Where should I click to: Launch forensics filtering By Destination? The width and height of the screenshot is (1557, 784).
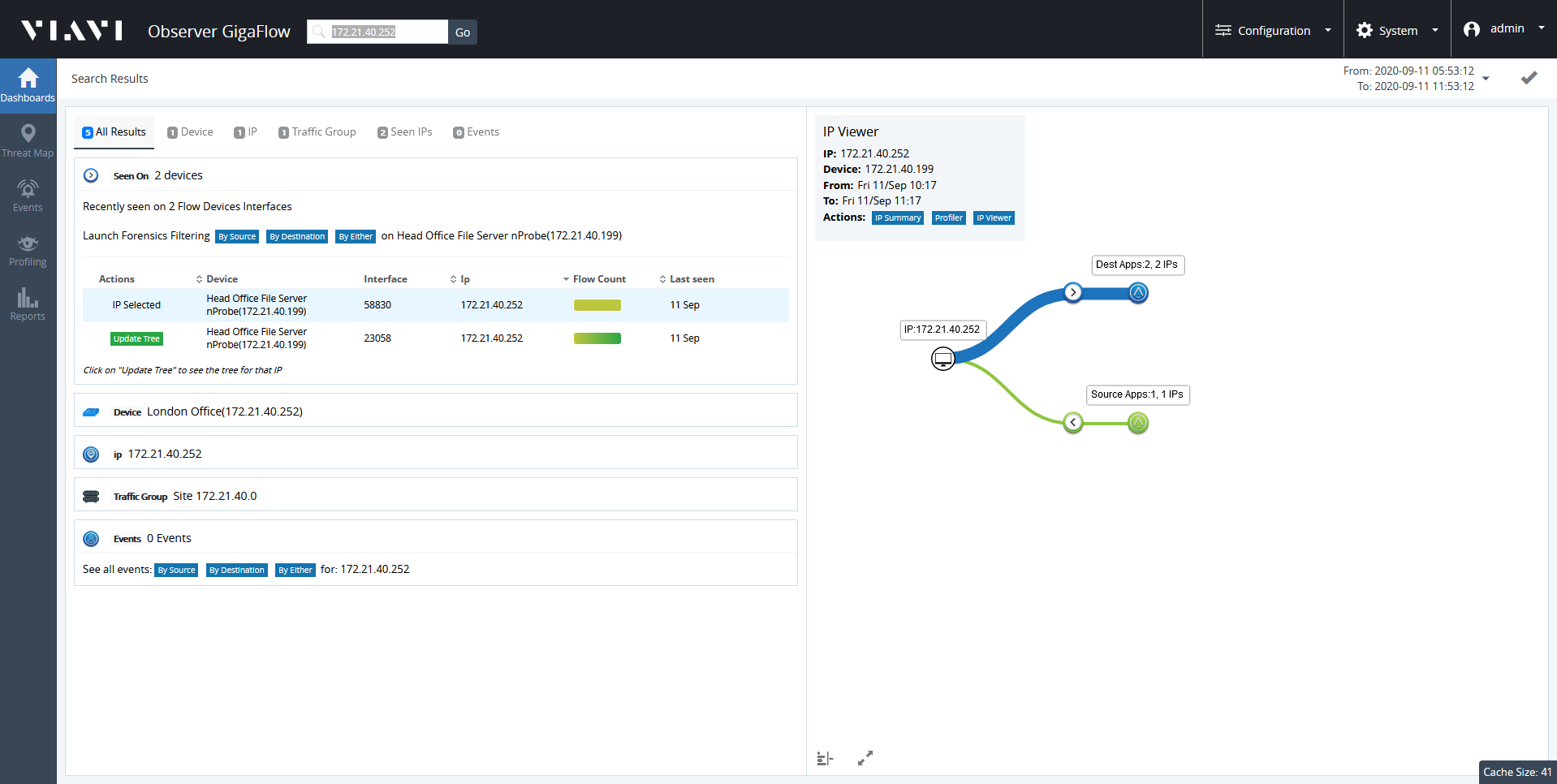(297, 237)
